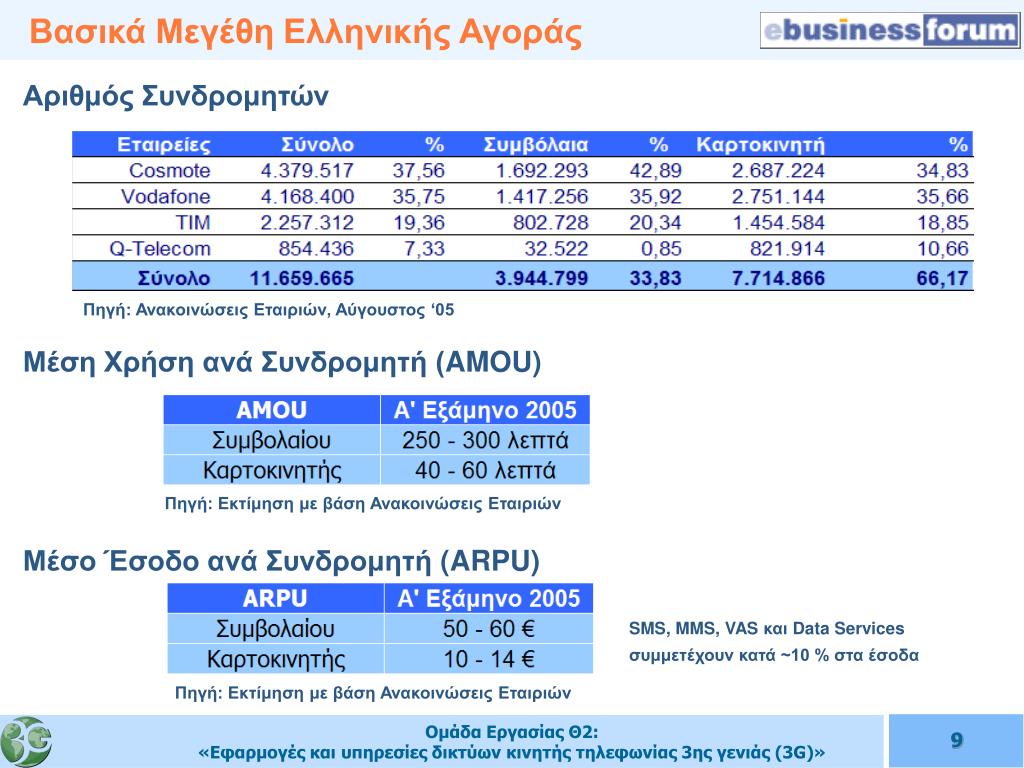The width and height of the screenshot is (1024, 768).
Task: Click Cosmote prepaid percentage 34,83
Action: point(942,170)
